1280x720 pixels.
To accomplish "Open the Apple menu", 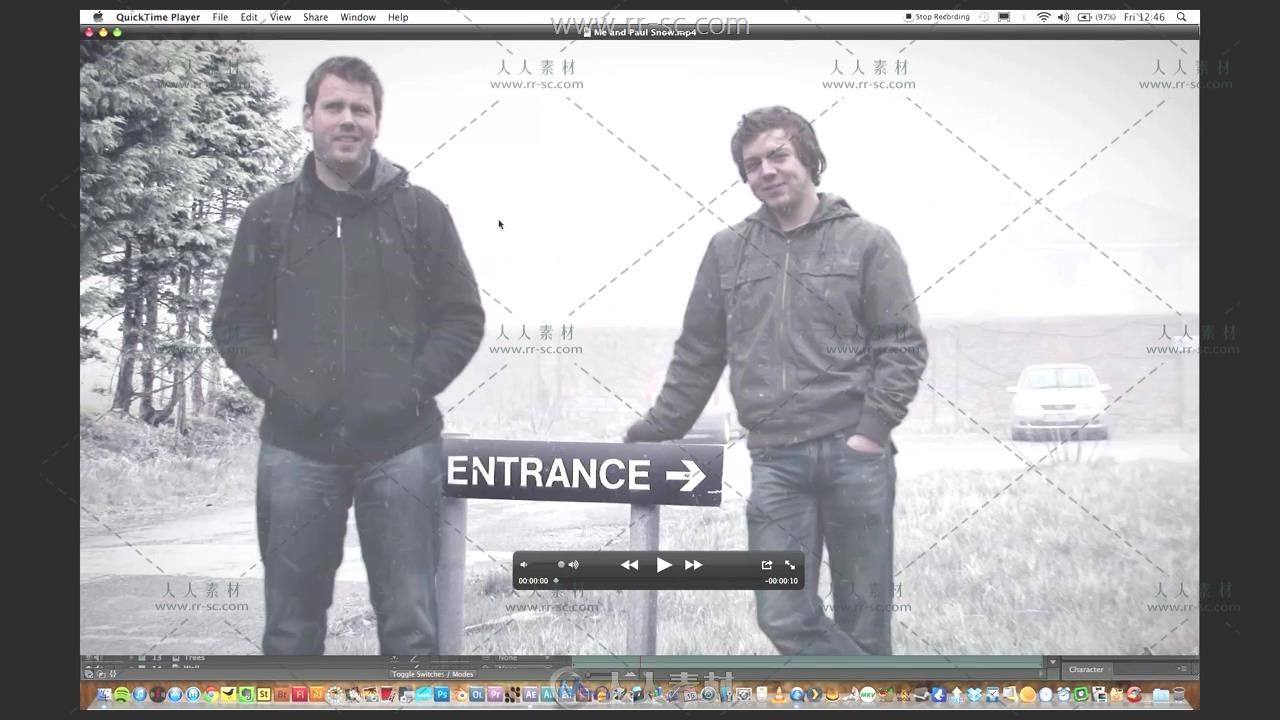I will 97,17.
